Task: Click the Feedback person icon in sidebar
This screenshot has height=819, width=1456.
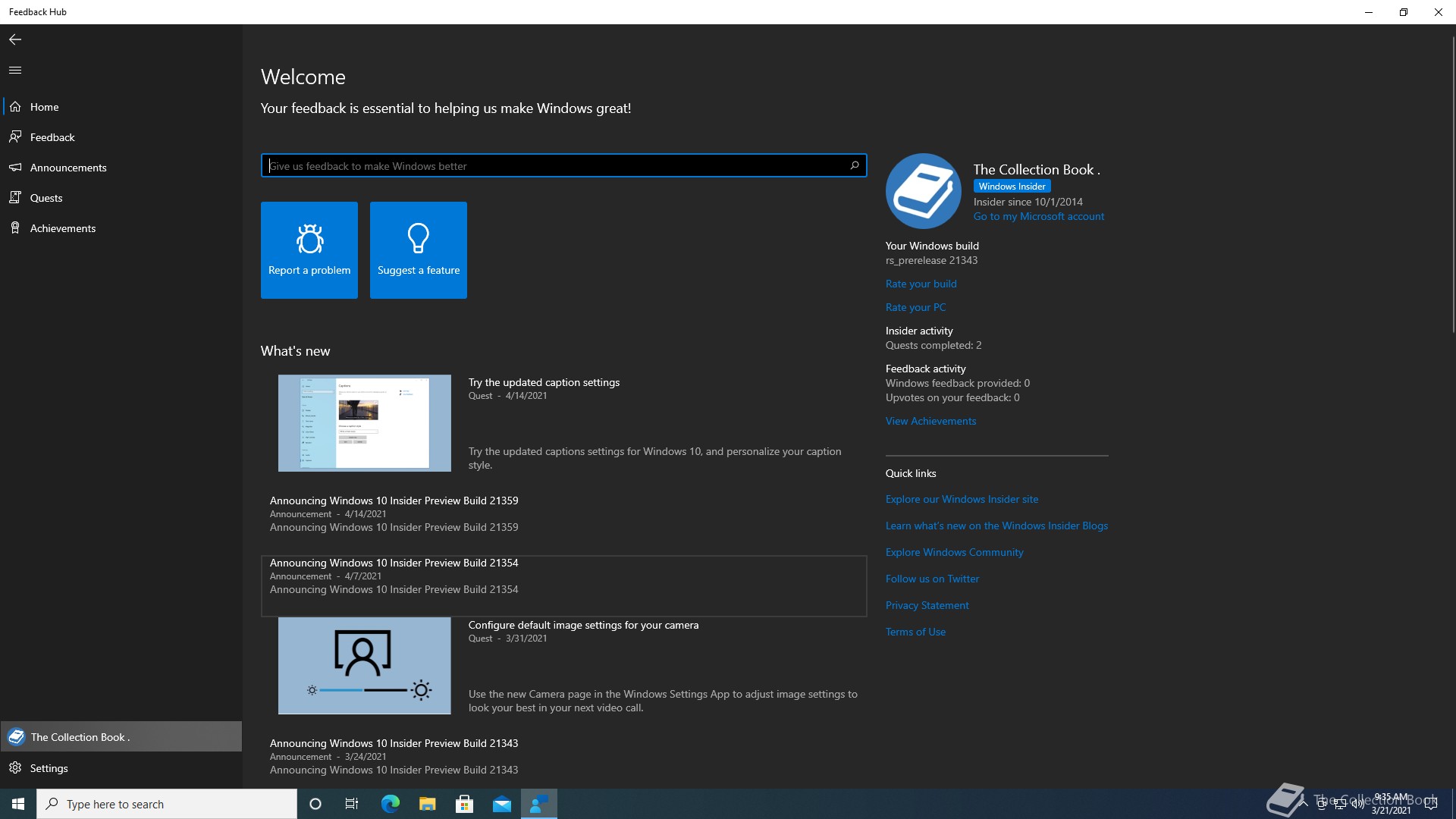Action: click(x=15, y=137)
